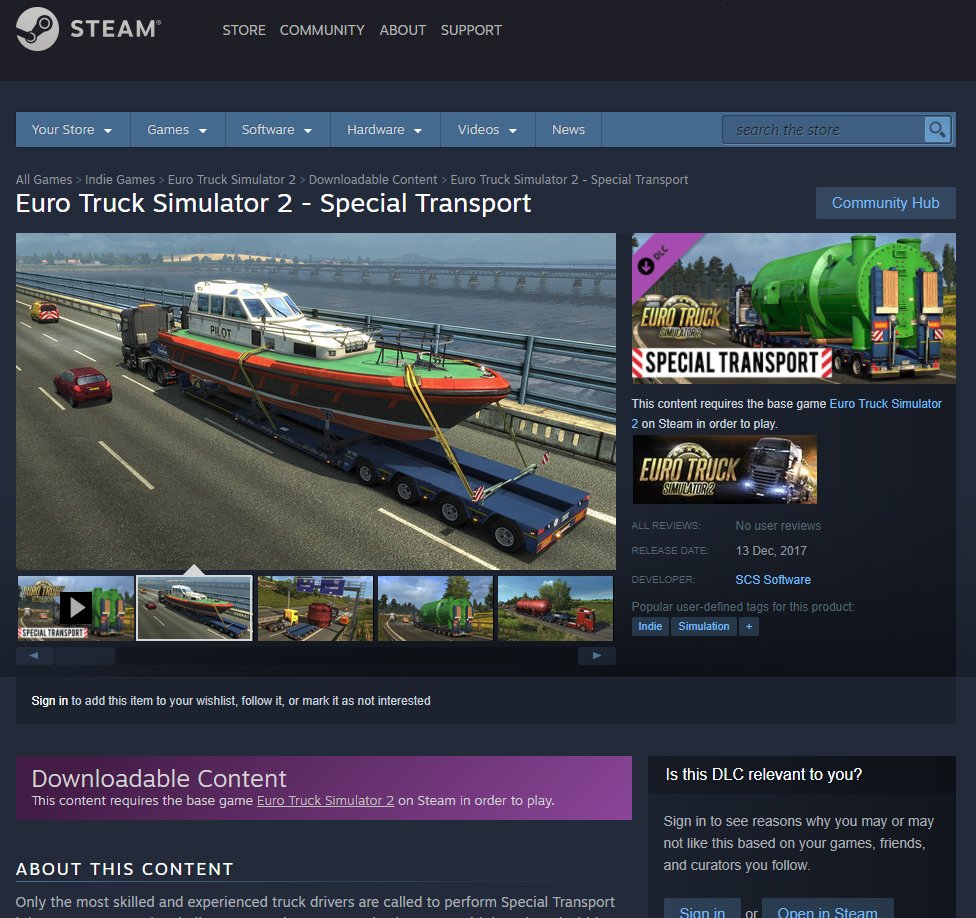Click the Euro Truck Simulator 2 breadcrumb

(232, 179)
